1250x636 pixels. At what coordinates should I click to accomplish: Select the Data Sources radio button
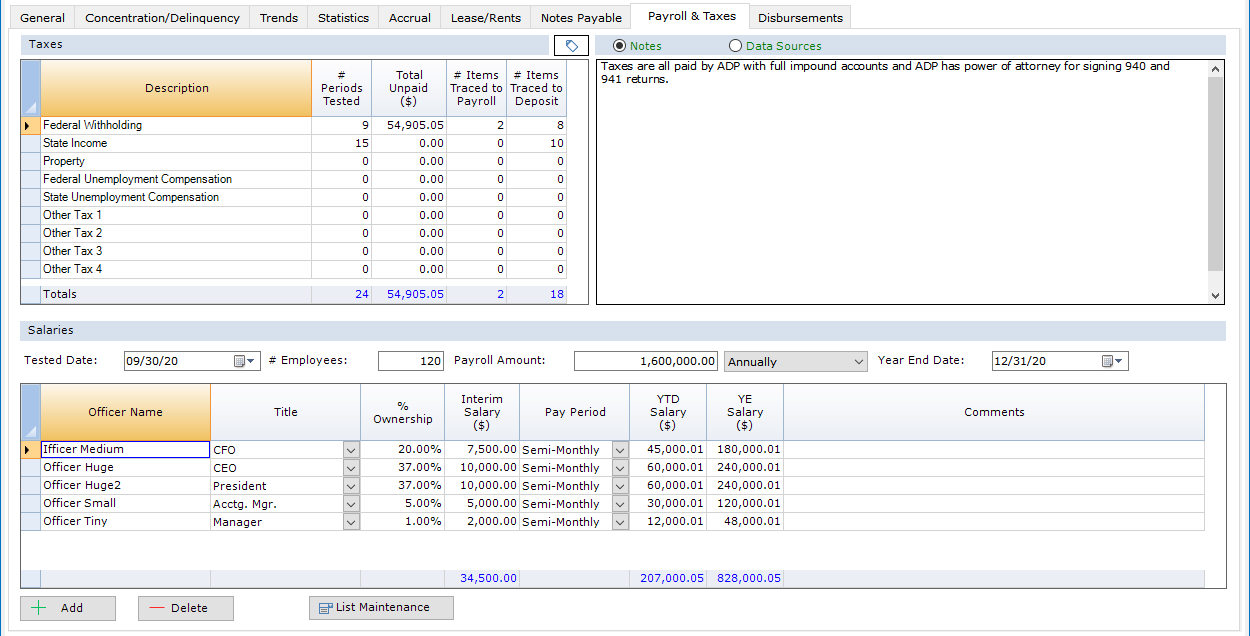(x=736, y=46)
